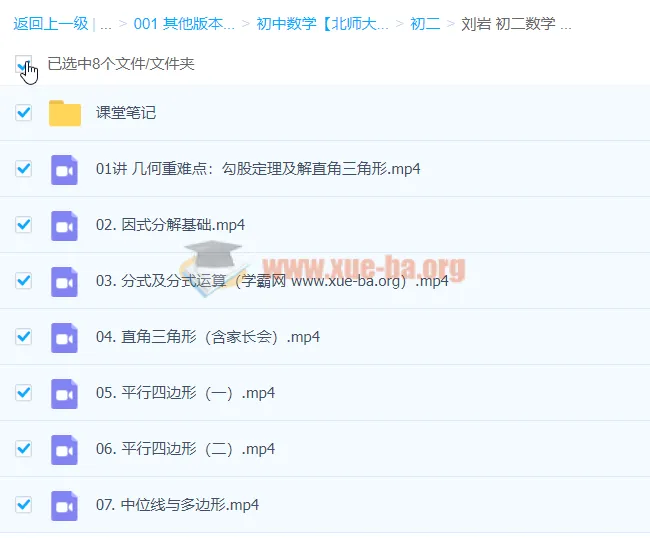Open file name 06. 平行四边形（二）.mp4

185,449
